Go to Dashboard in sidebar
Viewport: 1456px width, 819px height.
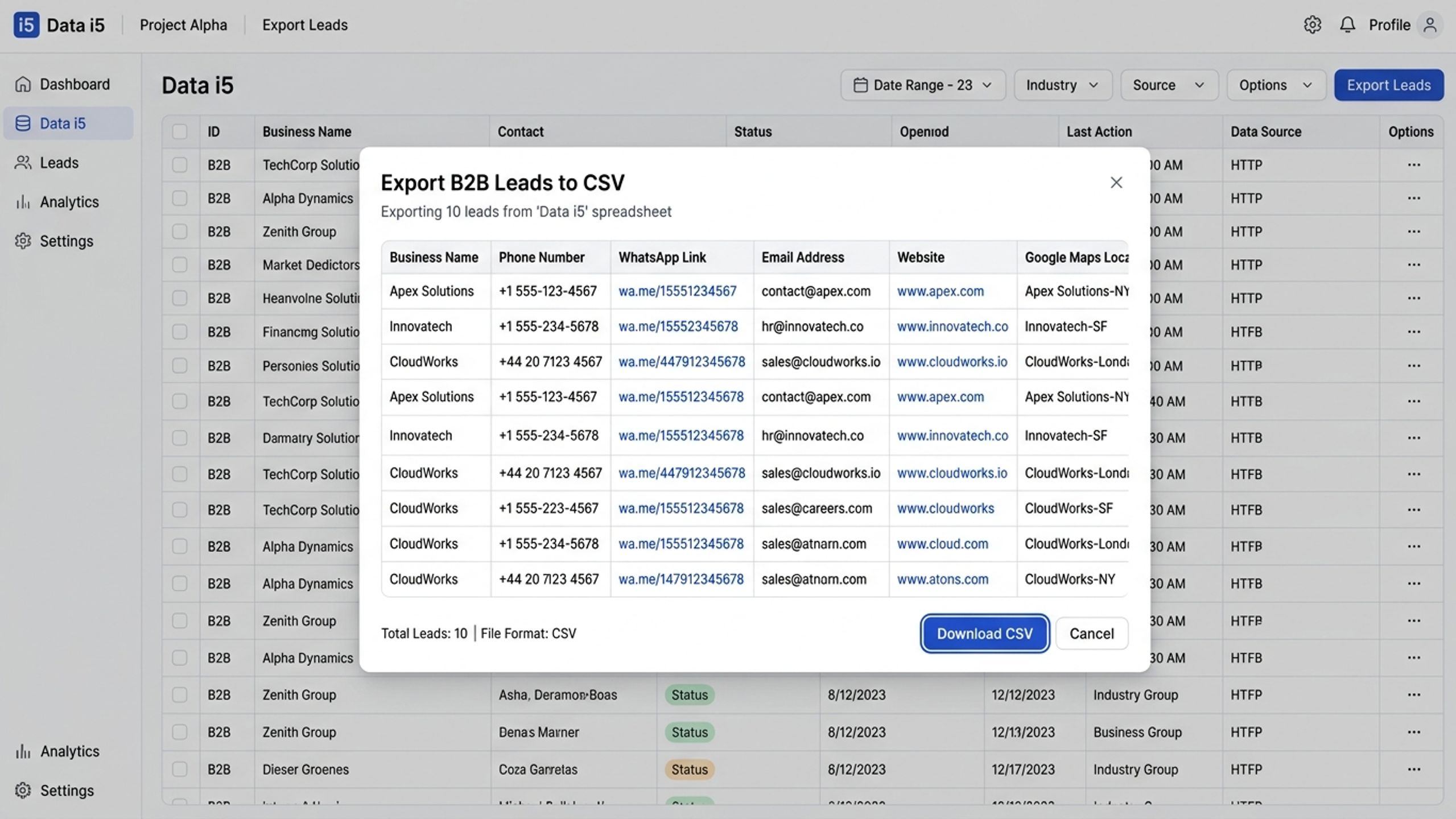click(x=68, y=84)
